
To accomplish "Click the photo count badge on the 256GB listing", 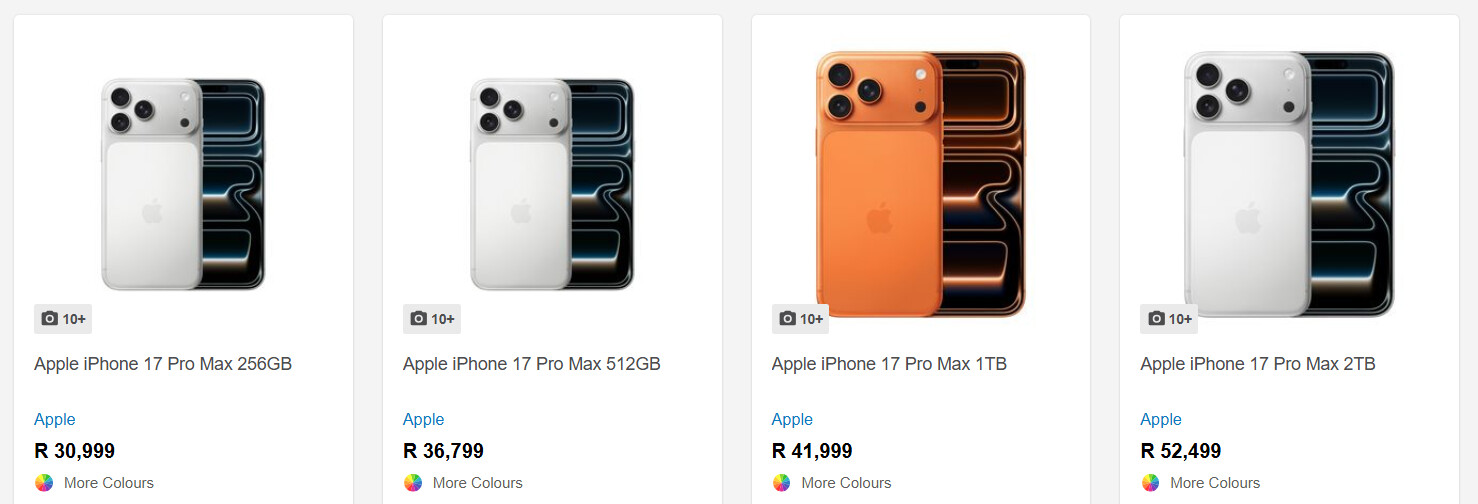I will click(63, 319).
